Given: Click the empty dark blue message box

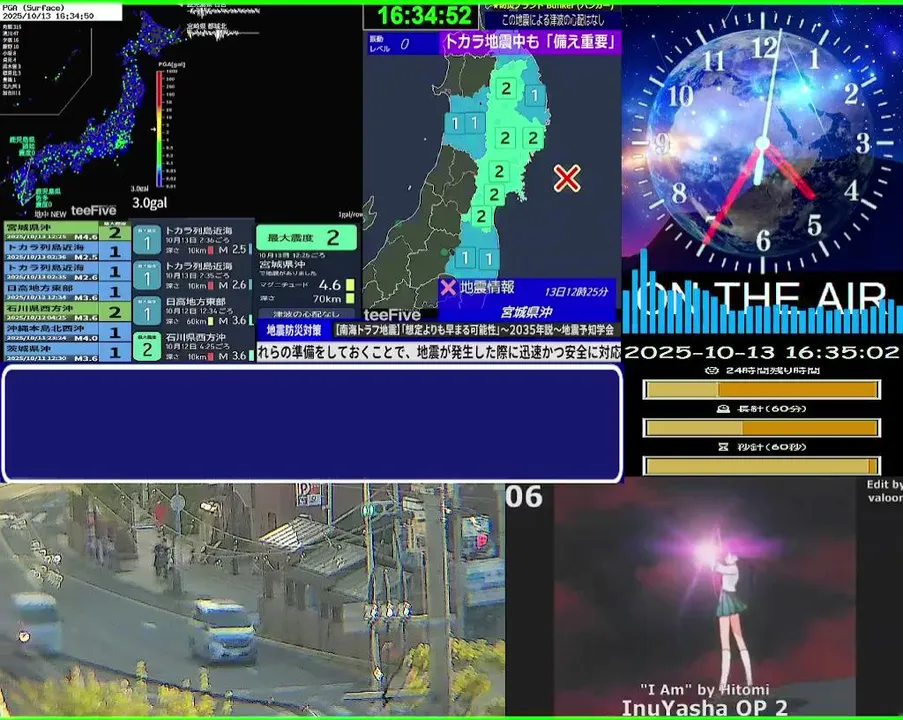Looking at the screenshot, I should 312,423.
